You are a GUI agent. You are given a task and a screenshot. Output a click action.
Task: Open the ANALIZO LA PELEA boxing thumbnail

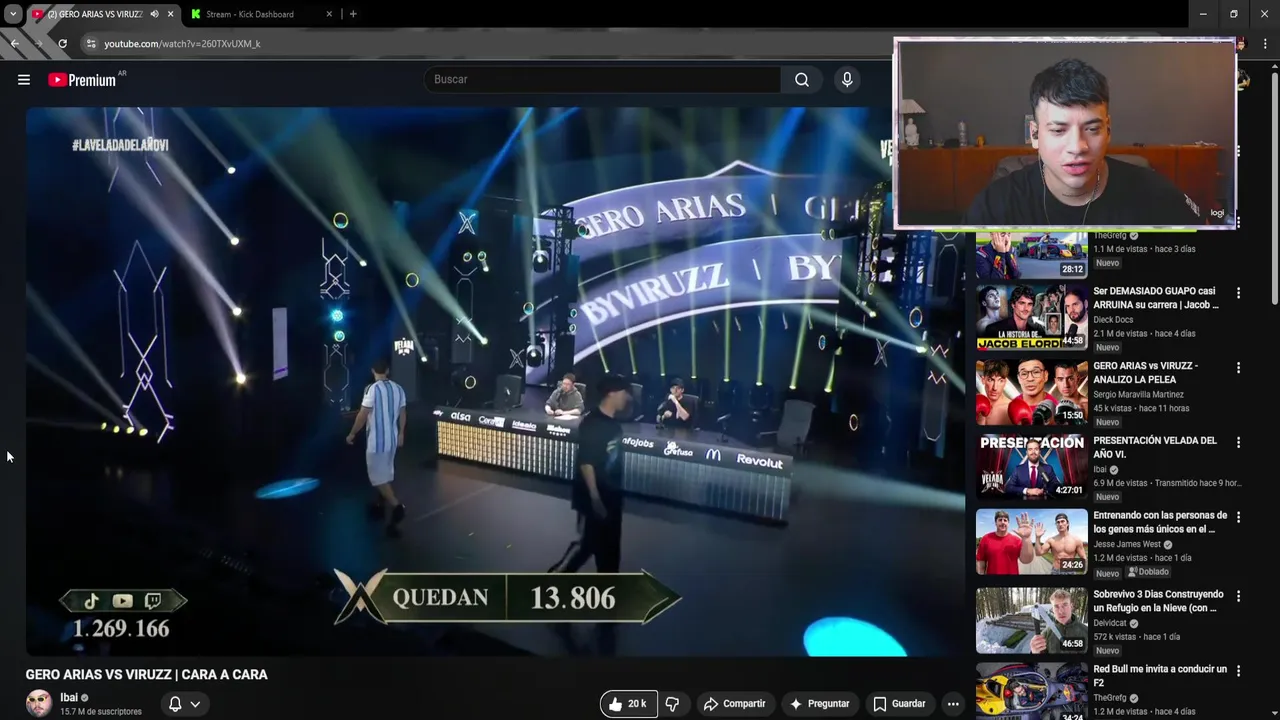[x=1031, y=392]
